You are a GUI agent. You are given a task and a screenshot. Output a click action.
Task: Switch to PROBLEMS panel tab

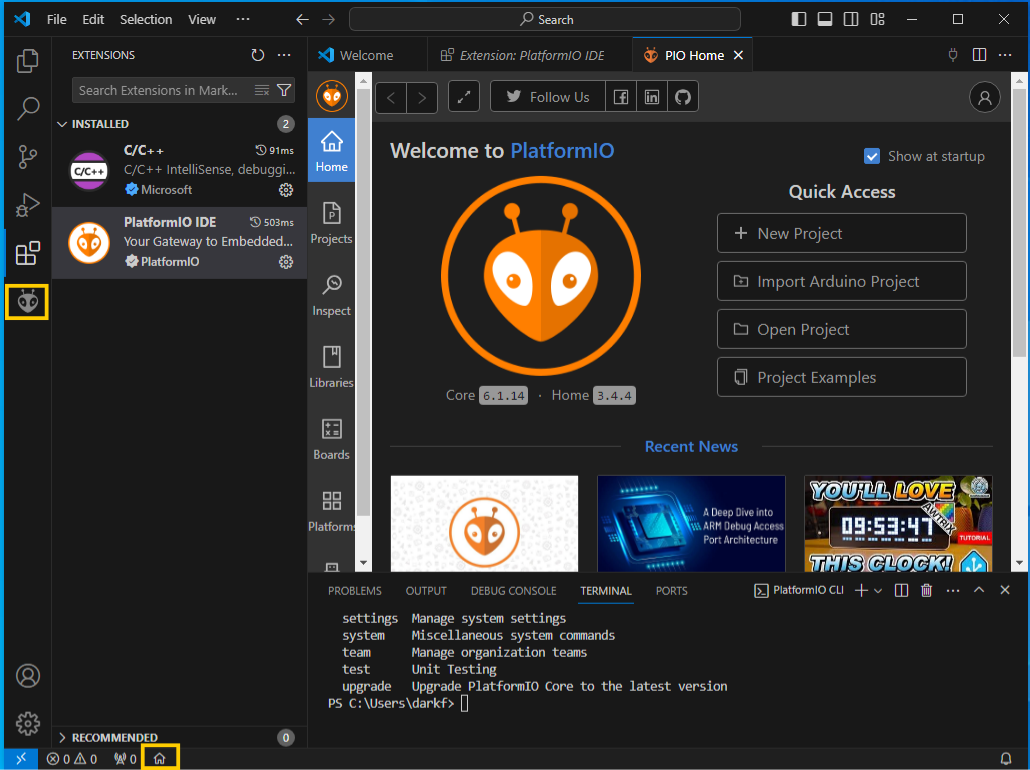click(x=355, y=591)
